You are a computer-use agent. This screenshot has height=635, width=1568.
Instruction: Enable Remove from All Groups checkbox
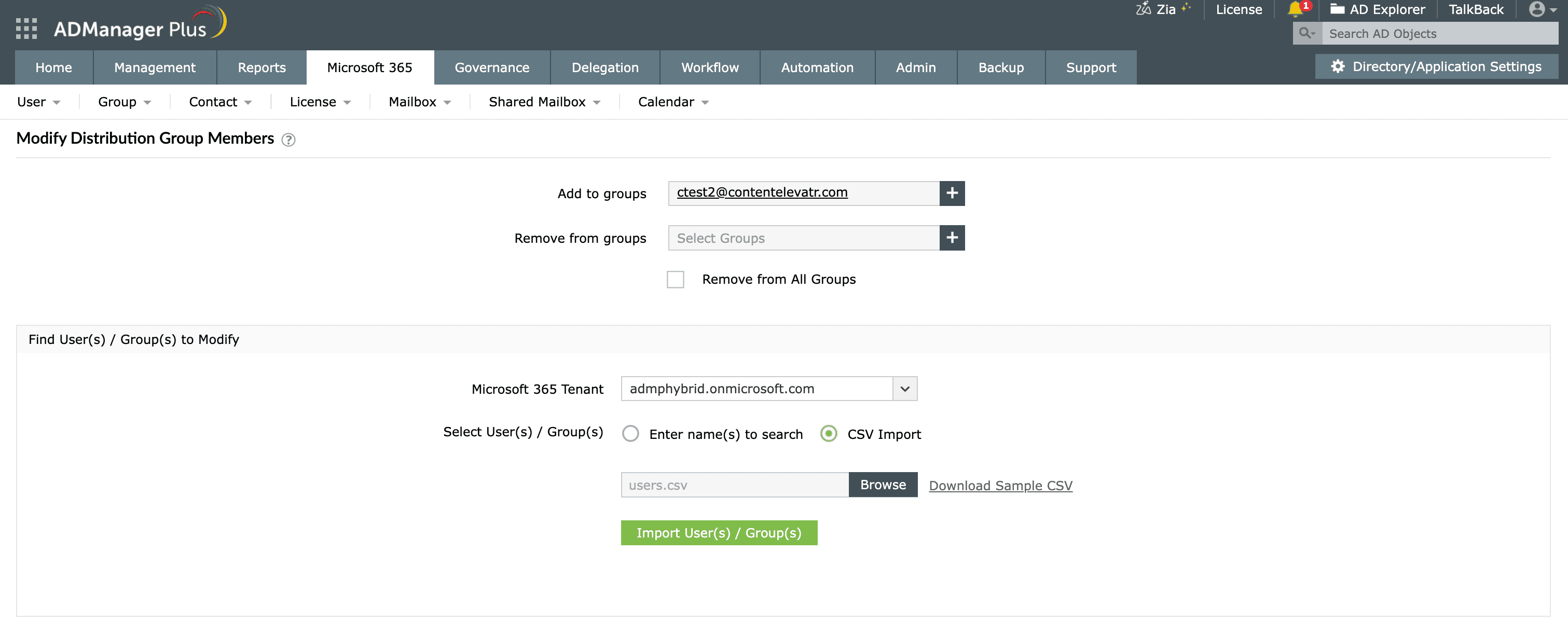675,280
